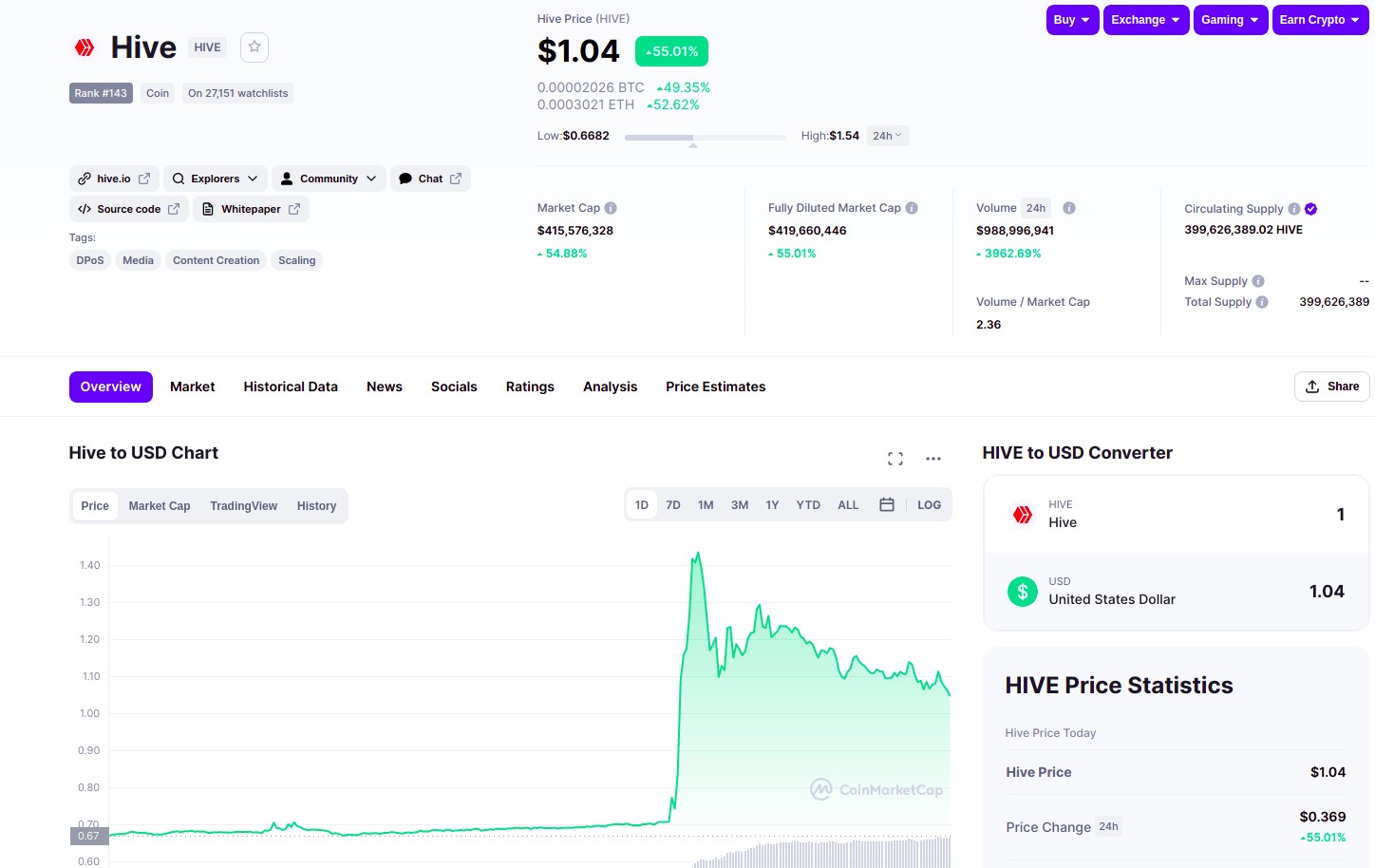Switch to the Price Estimates tab
The image size is (1375, 868).
tap(716, 387)
